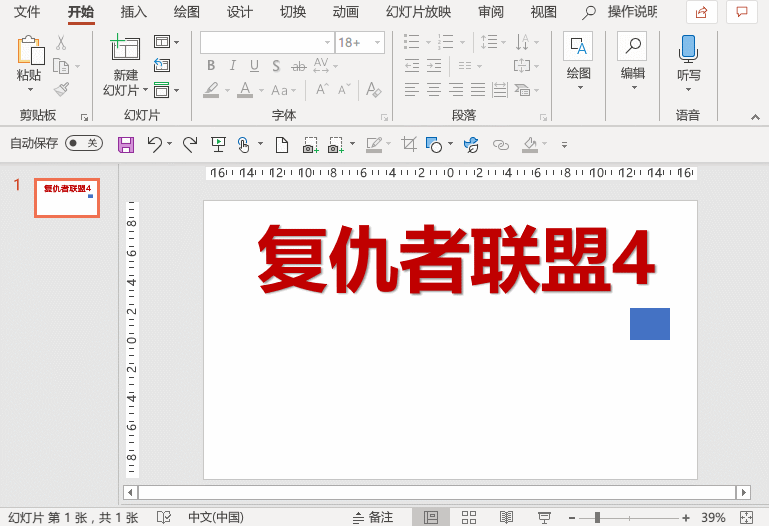
Task: Open the Comments speech bubble icon
Action: tap(742, 12)
